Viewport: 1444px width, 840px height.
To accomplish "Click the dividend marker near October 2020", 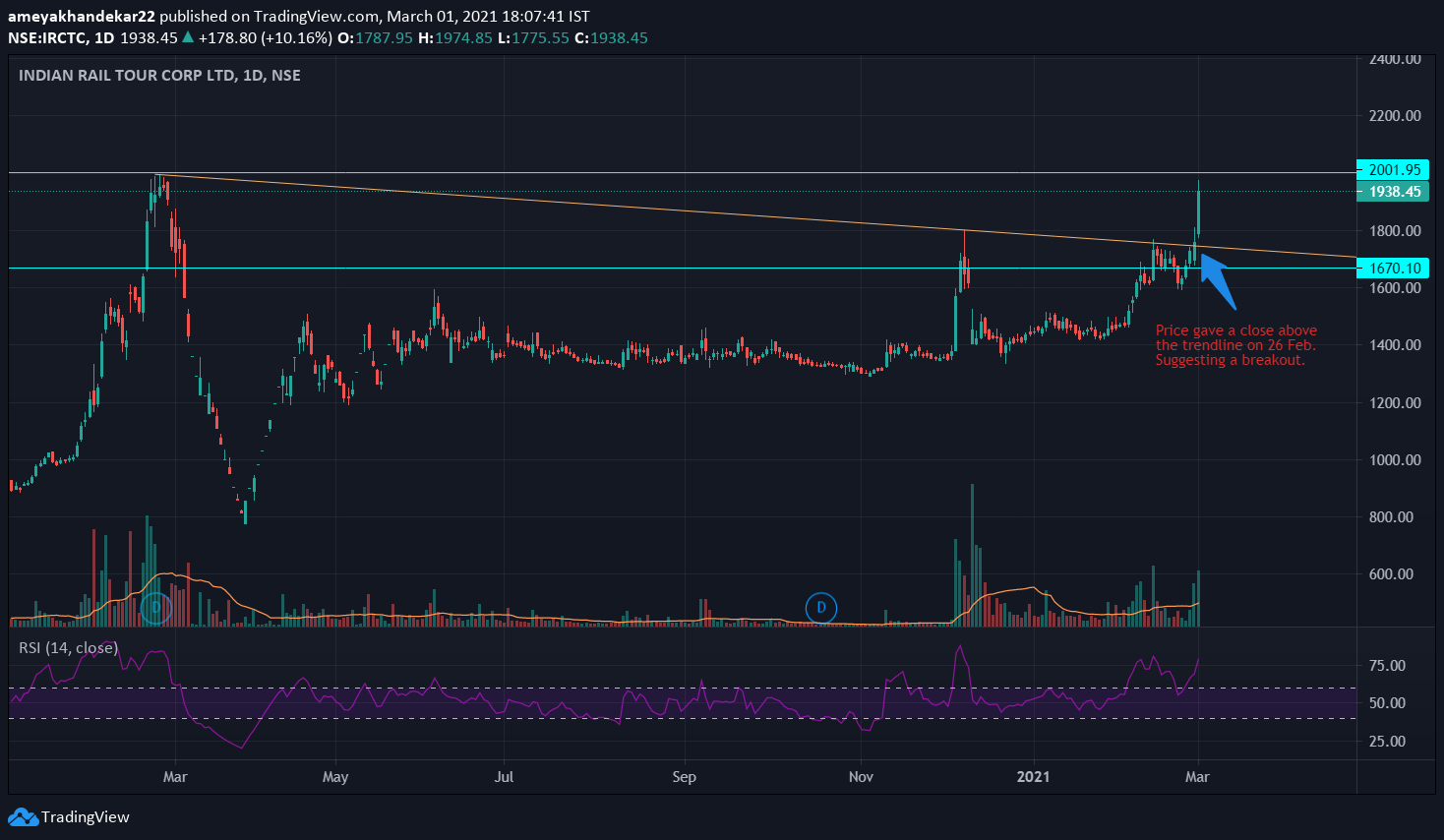I will (x=821, y=608).
